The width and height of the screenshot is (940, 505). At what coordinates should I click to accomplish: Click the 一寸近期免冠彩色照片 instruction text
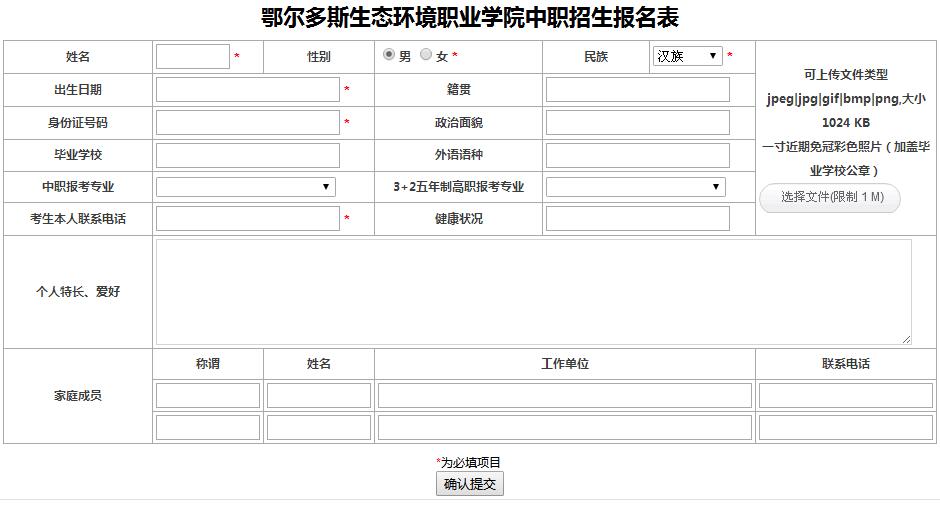[846, 158]
